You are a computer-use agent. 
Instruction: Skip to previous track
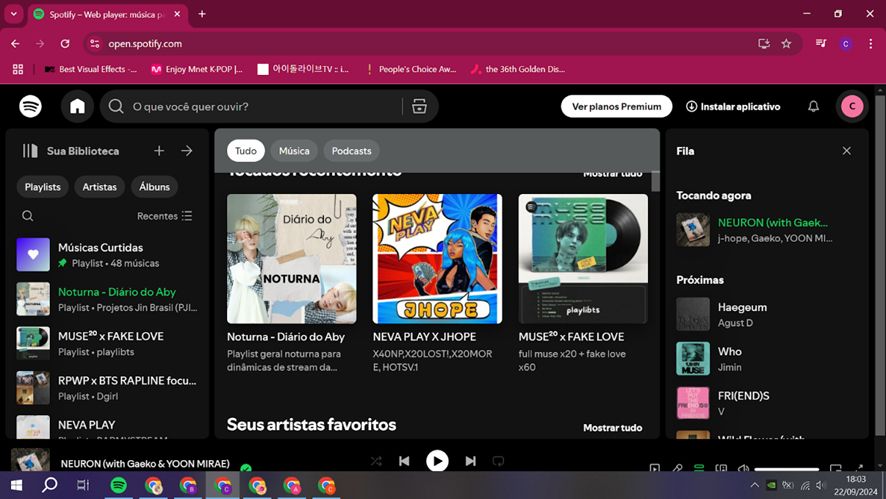click(404, 461)
